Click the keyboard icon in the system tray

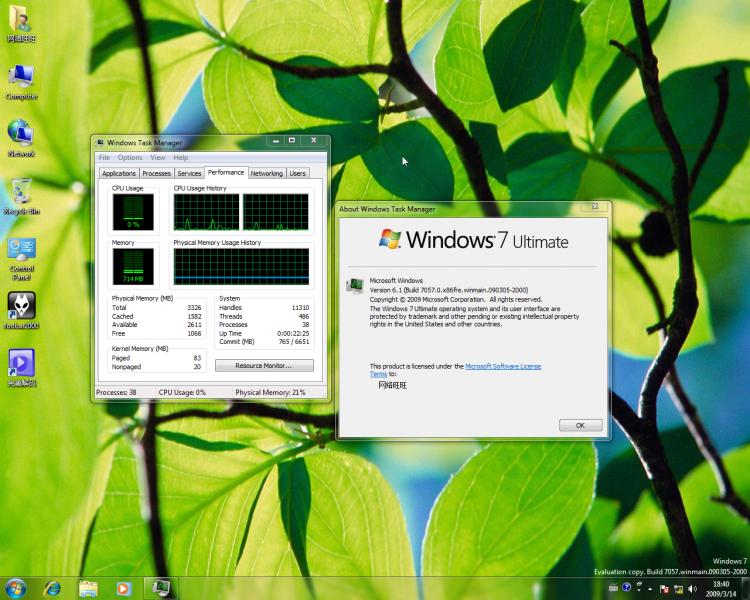(x=613, y=588)
